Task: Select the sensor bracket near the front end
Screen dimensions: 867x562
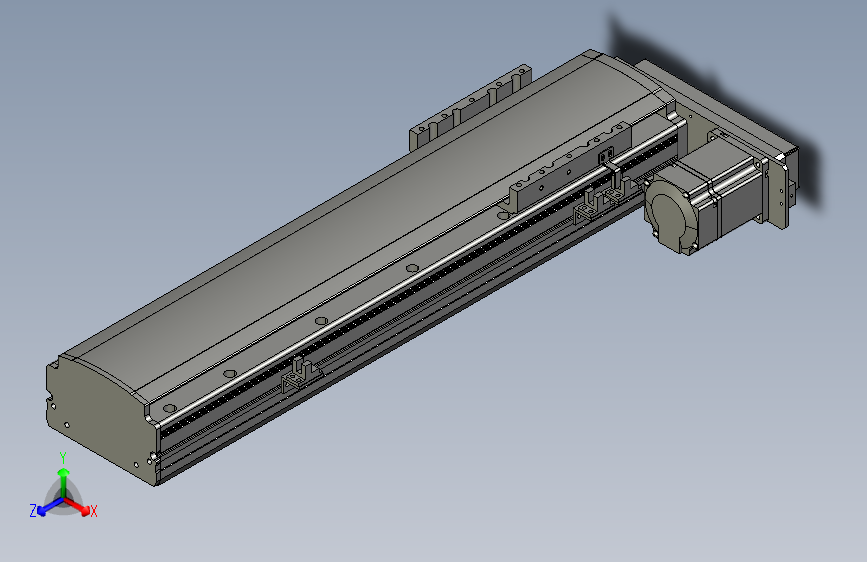Action: [x=301, y=376]
